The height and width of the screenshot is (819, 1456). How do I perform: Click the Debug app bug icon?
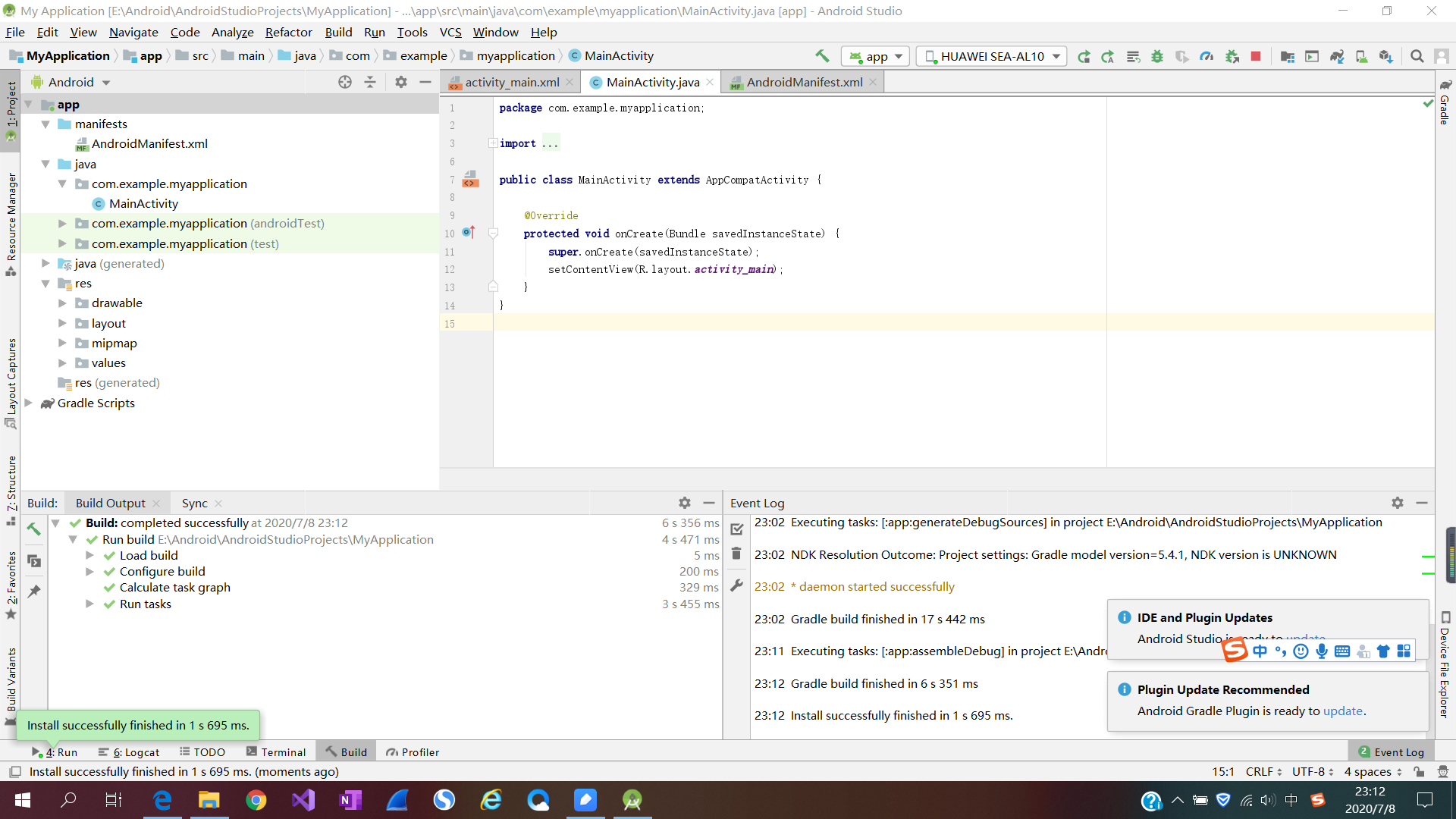(1157, 56)
